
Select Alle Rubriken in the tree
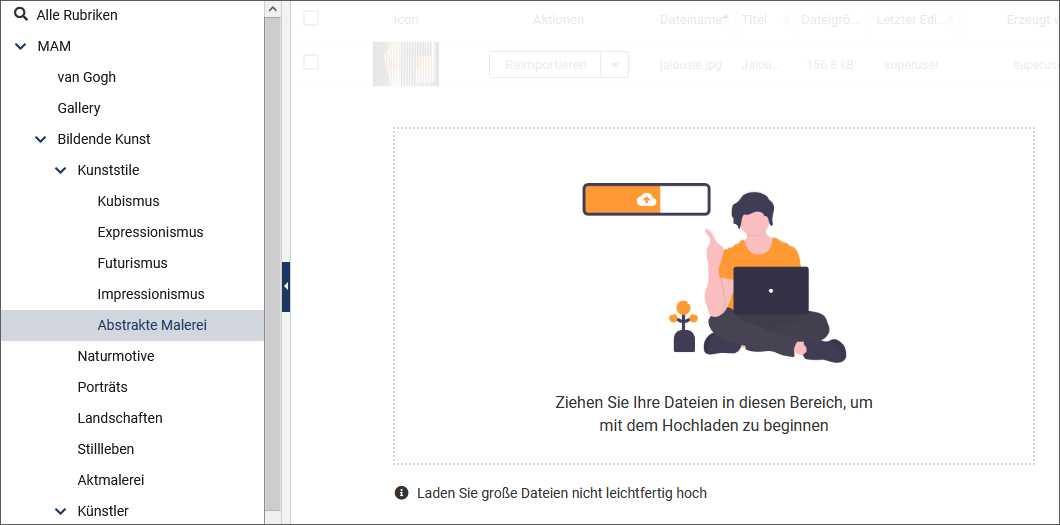77,15
